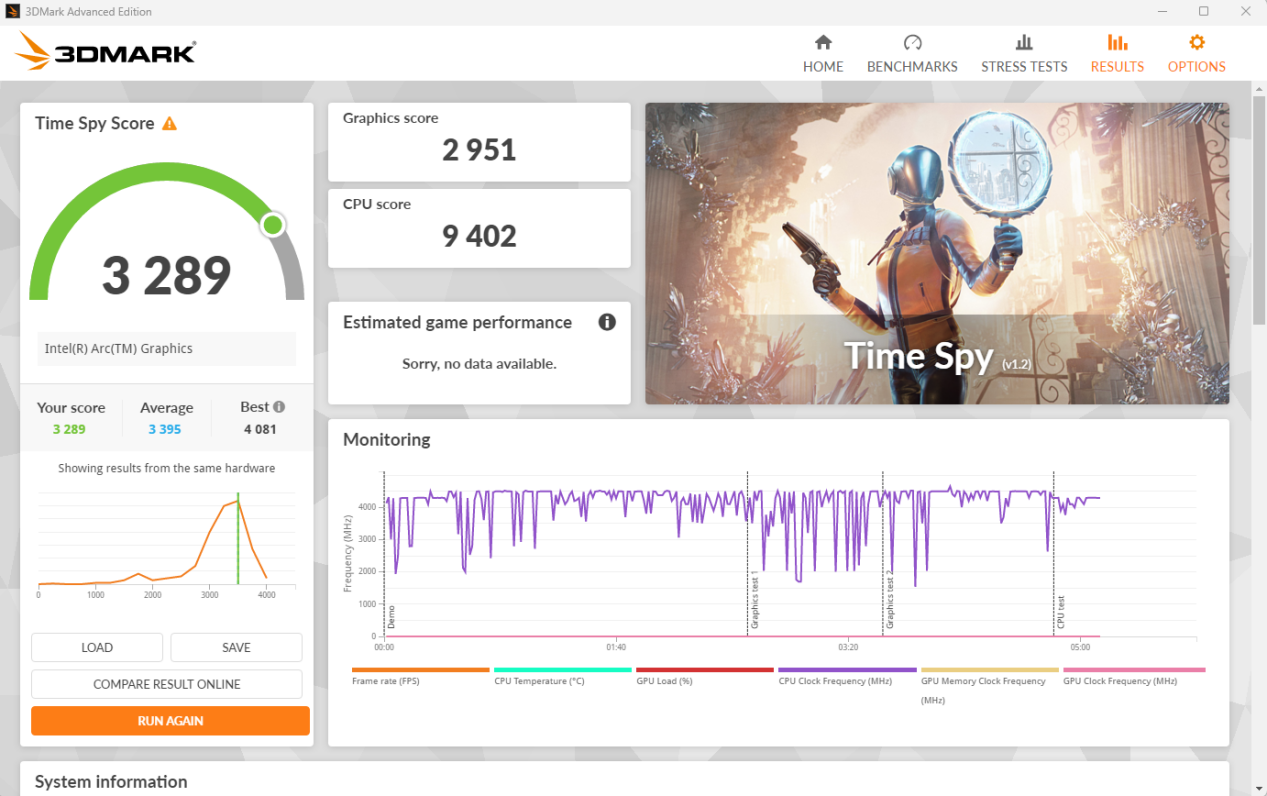Viewport: 1267px width, 796px height.
Task: Click the Graphics test 1 marker on the chart
Action: pos(754,600)
